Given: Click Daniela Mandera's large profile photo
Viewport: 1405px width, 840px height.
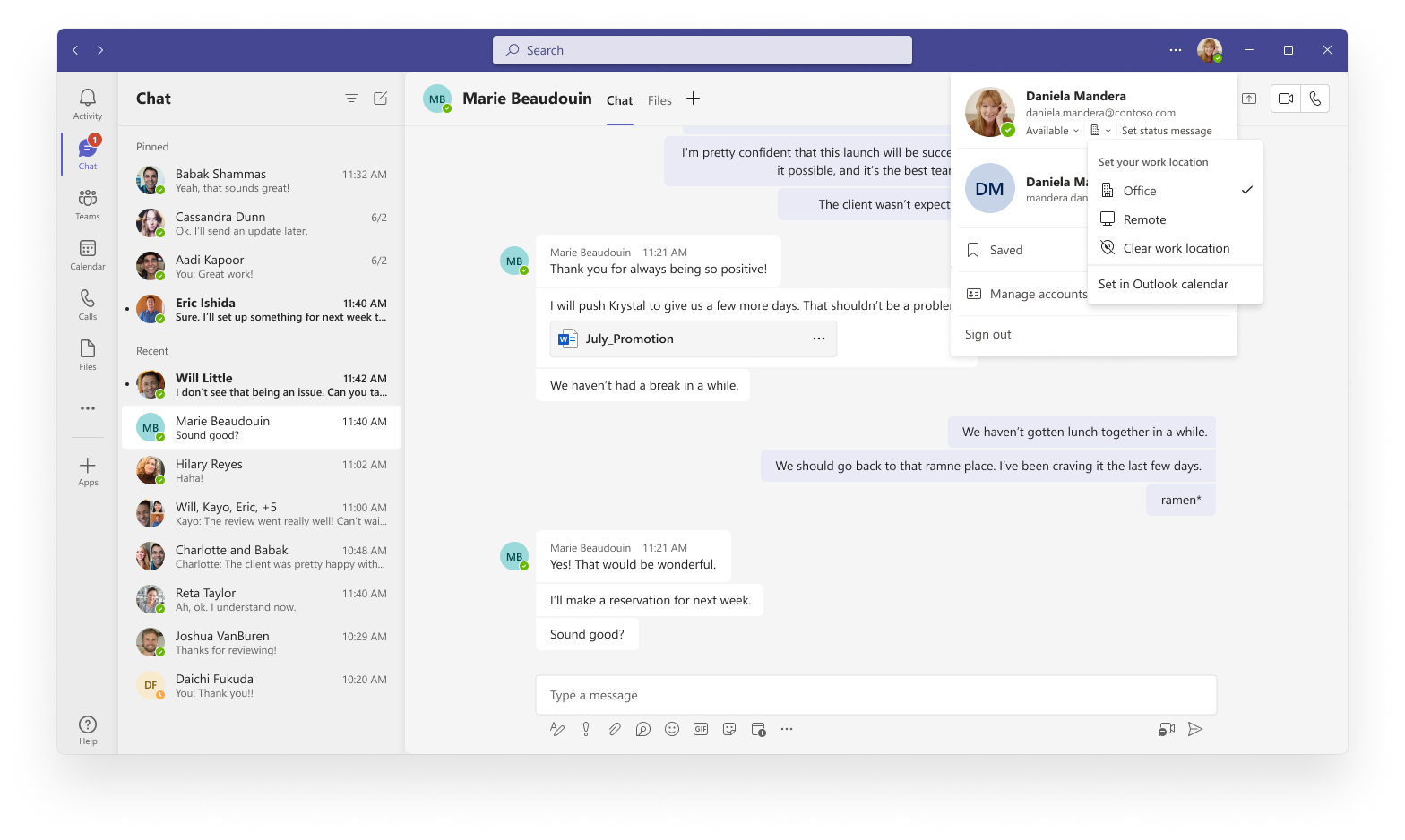Looking at the screenshot, I should 989,112.
